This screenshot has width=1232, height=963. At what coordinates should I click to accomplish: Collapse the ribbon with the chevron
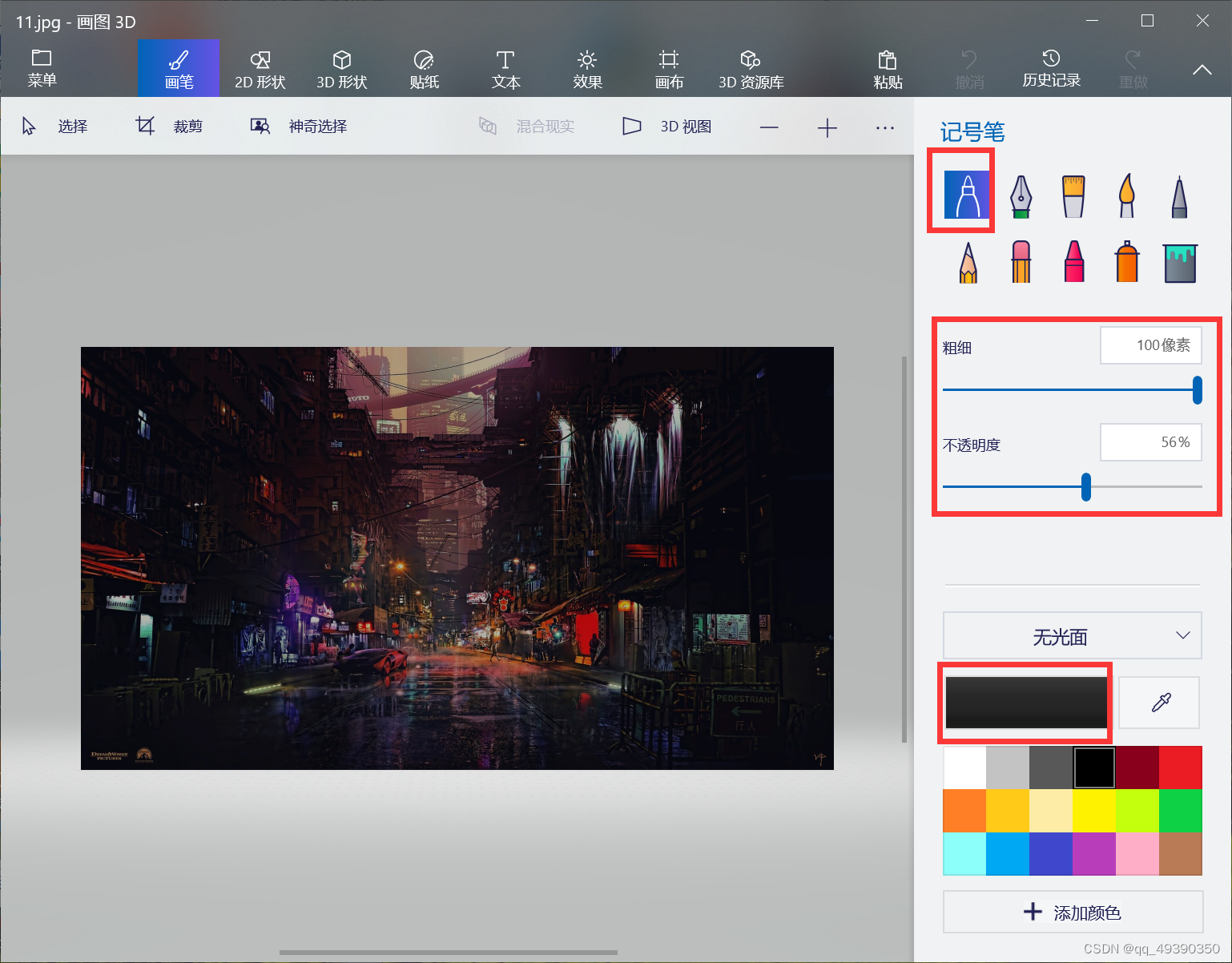1202,70
